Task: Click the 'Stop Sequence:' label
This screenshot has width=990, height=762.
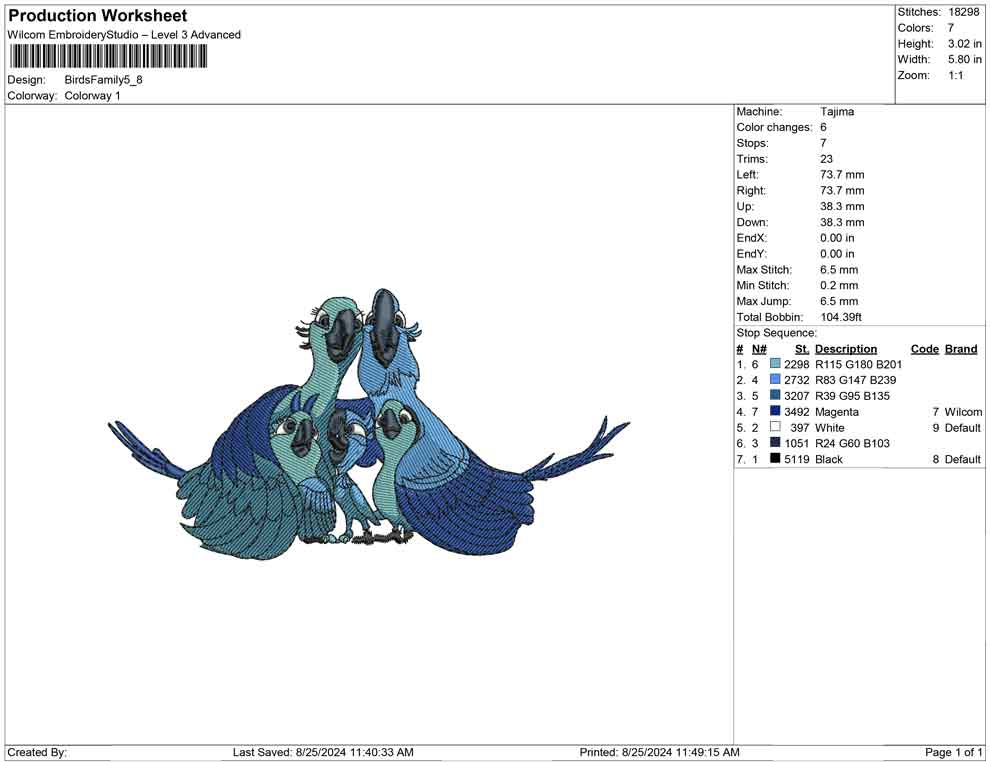Action: (777, 333)
